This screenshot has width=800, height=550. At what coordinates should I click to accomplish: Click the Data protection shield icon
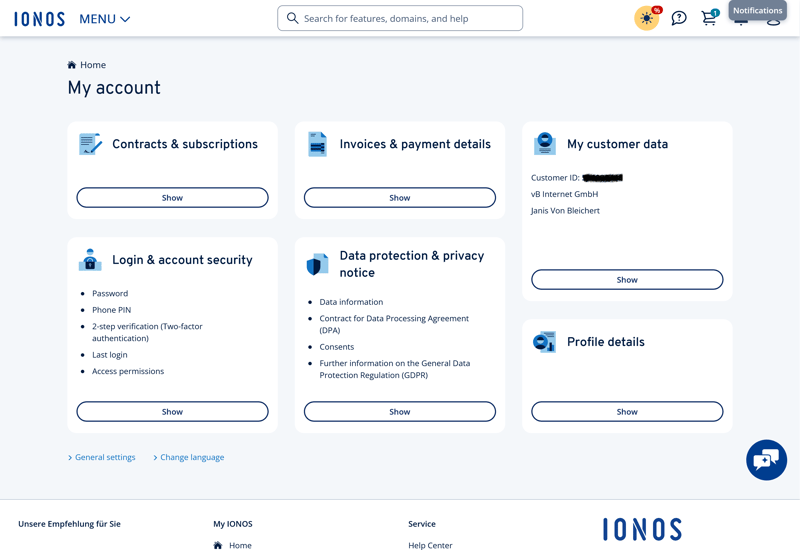click(x=317, y=264)
